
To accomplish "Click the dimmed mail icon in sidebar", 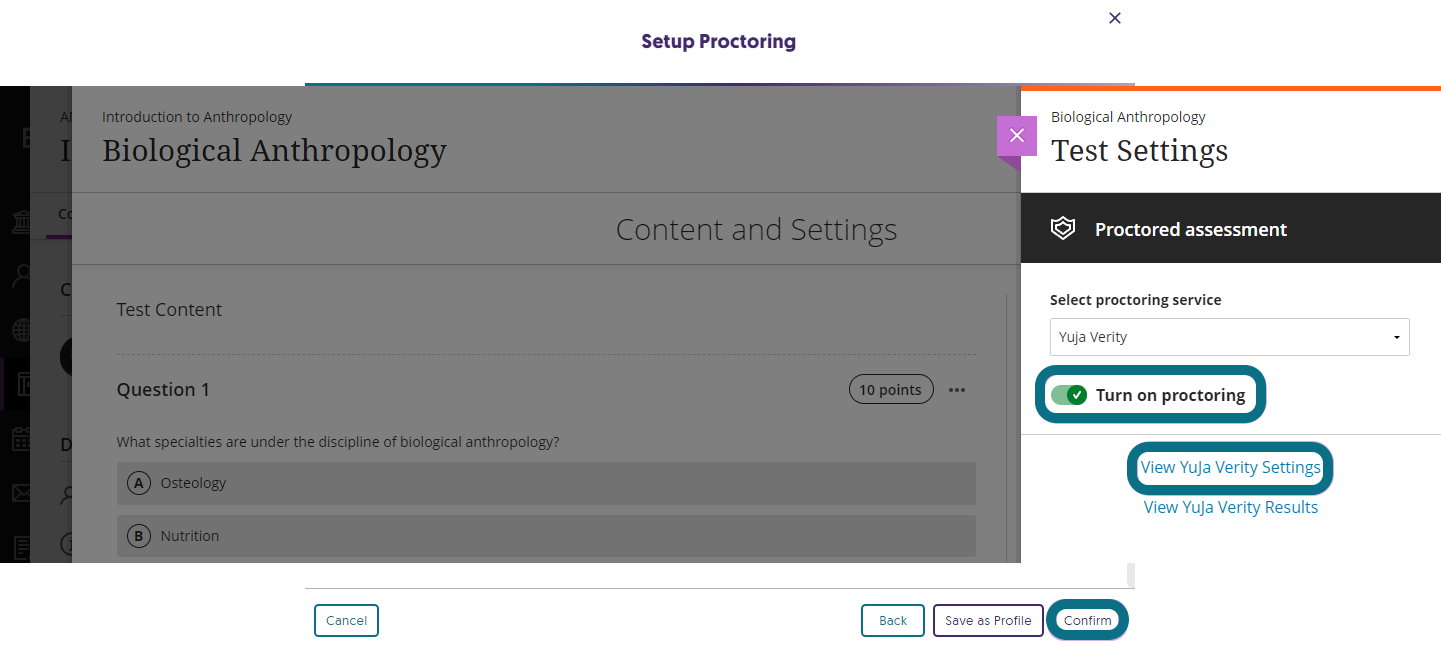I will (x=20, y=492).
